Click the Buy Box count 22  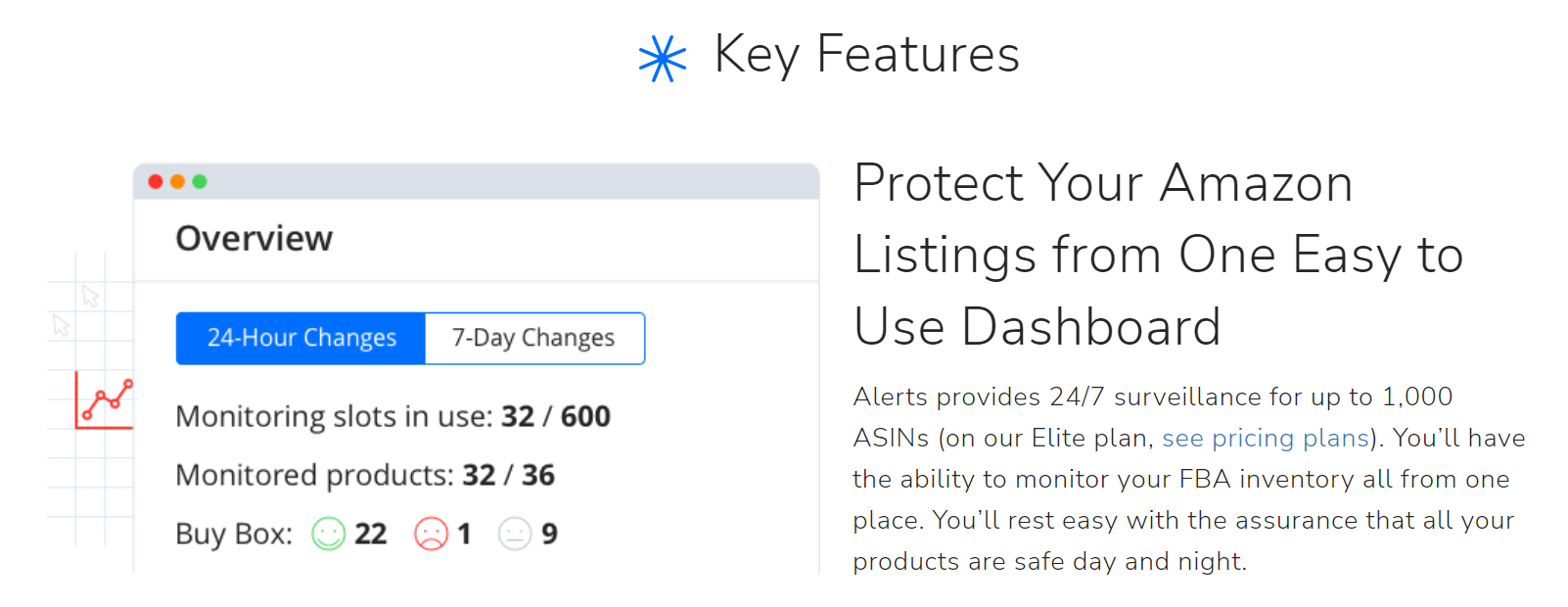(x=370, y=534)
